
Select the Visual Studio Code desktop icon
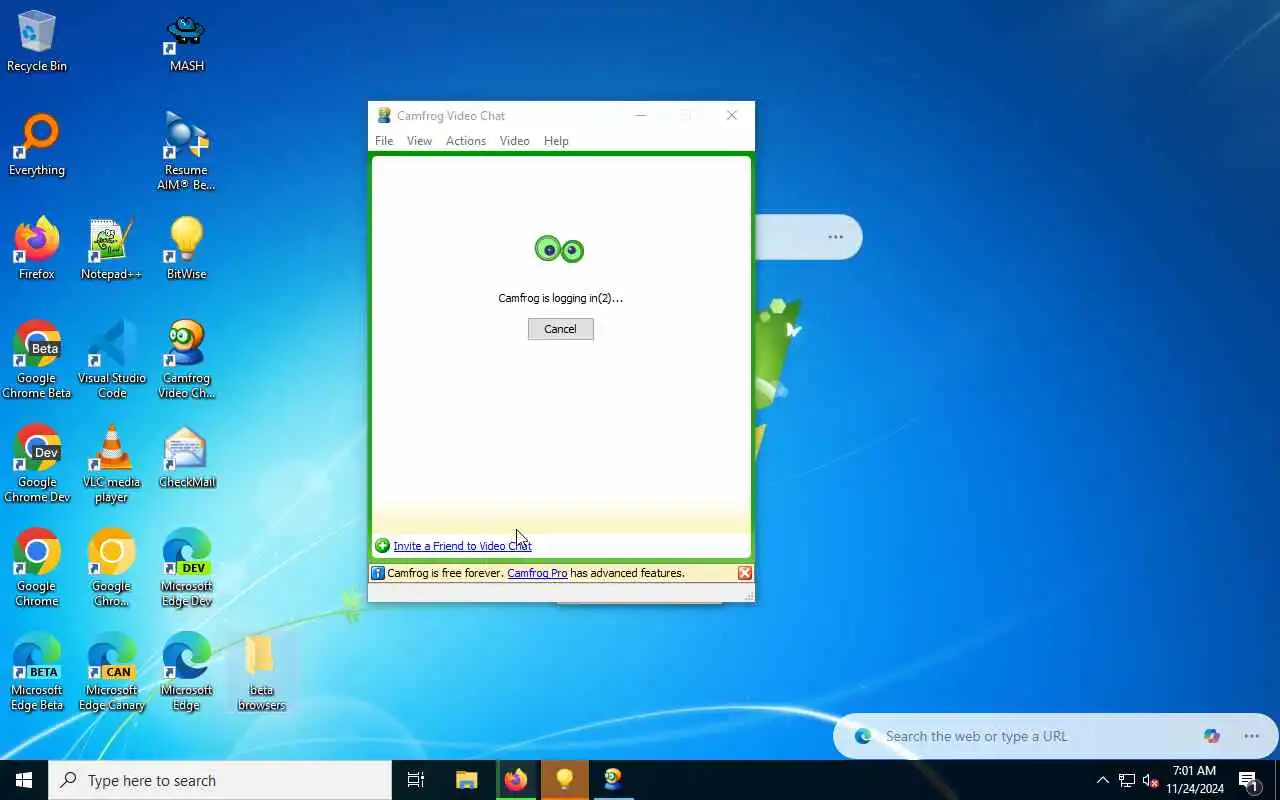click(x=112, y=360)
